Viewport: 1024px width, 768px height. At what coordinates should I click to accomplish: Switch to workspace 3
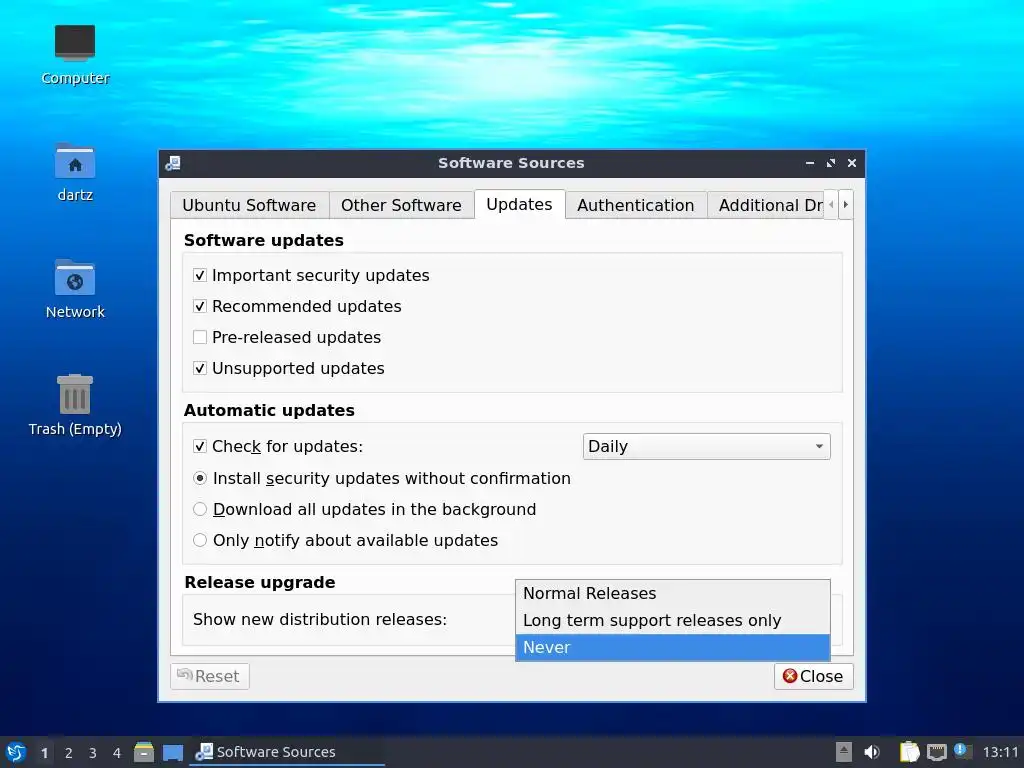(x=93, y=753)
